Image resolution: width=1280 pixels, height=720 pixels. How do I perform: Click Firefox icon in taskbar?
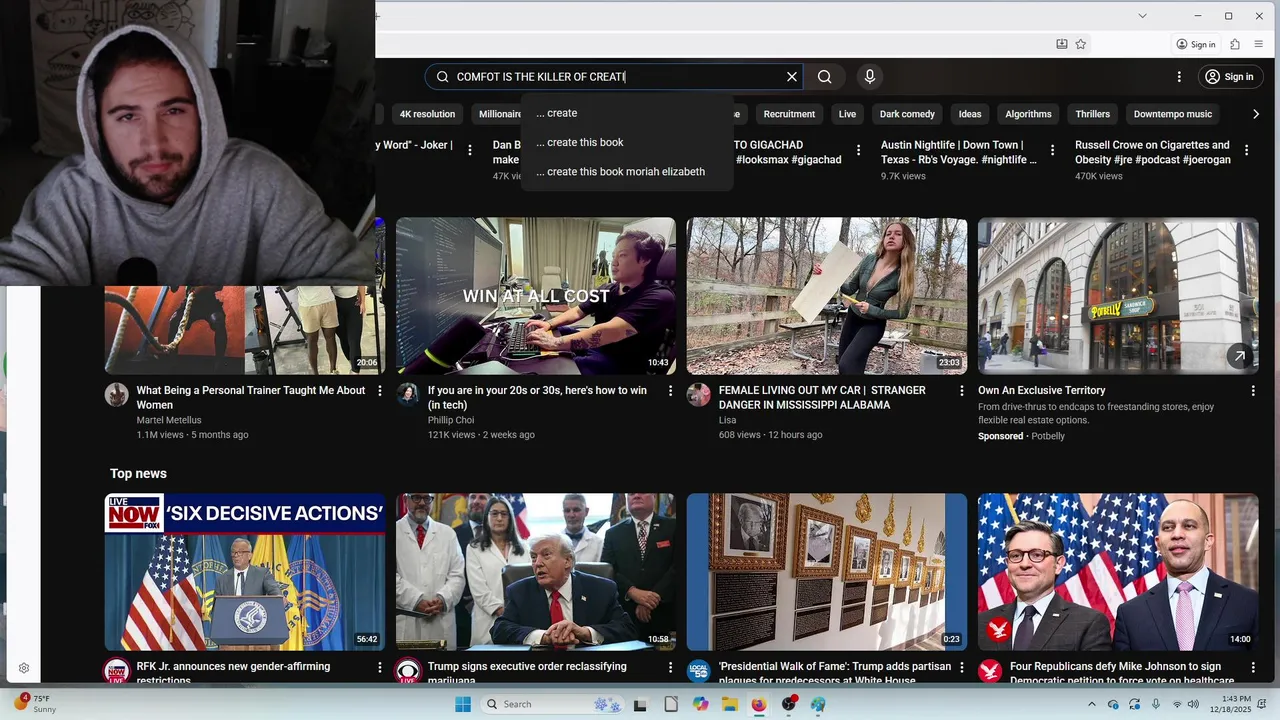[759, 704]
